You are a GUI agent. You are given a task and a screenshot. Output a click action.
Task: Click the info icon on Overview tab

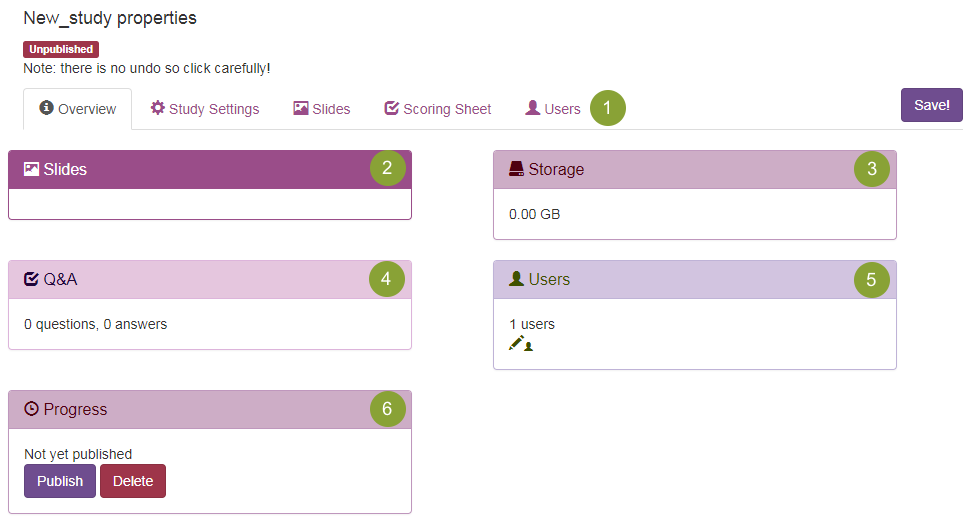[46, 108]
